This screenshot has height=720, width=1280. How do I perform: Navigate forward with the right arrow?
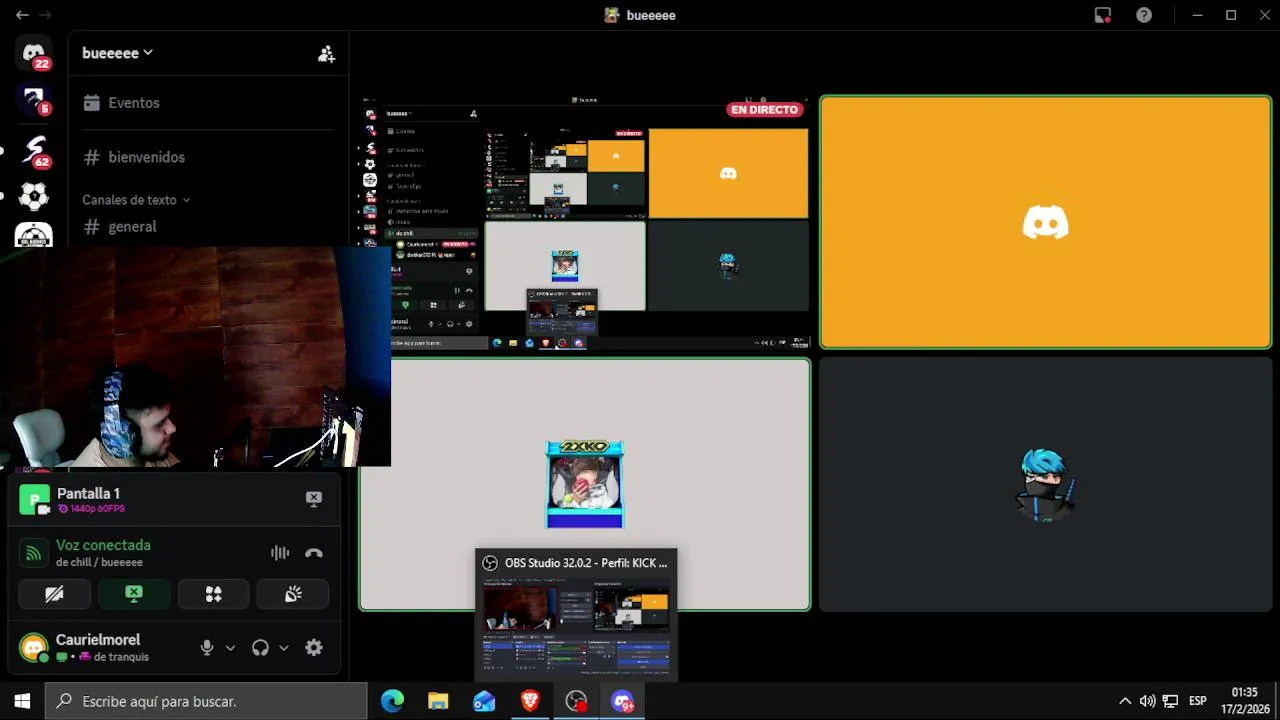click(x=45, y=15)
